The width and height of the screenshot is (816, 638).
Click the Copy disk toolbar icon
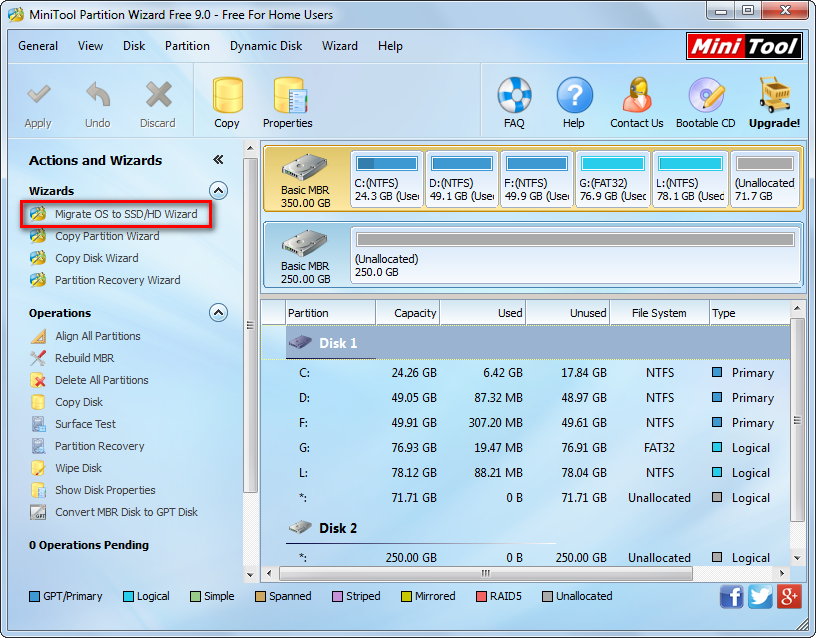(227, 95)
